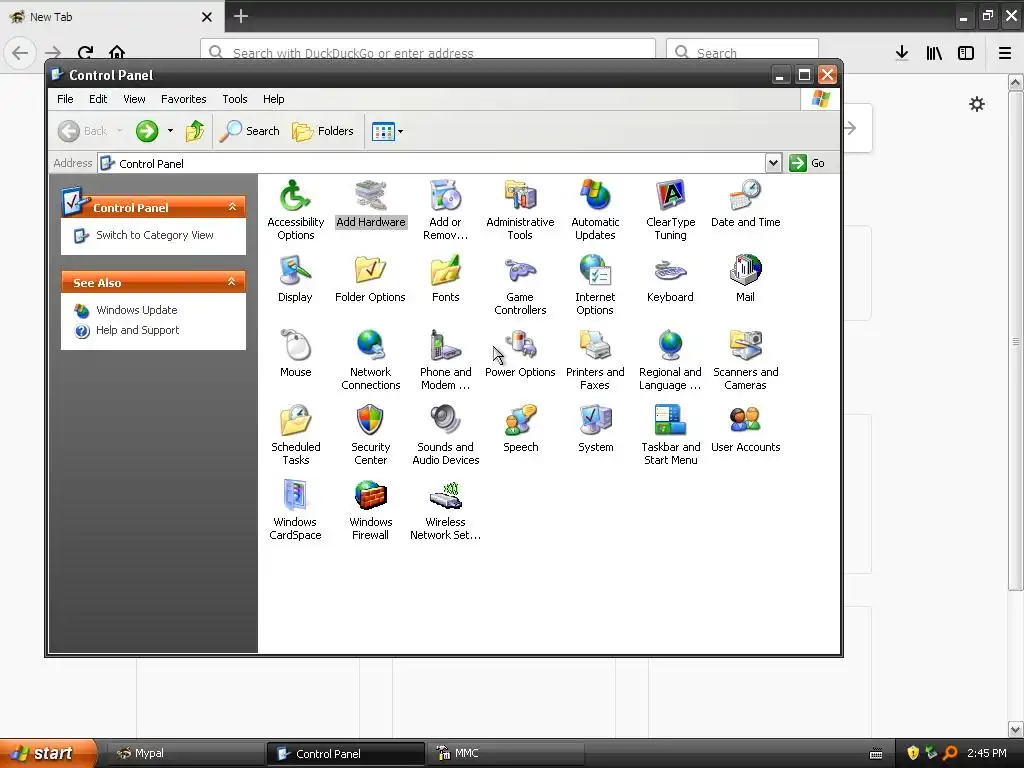Expand the Address bar dropdown

tap(773, 163)
